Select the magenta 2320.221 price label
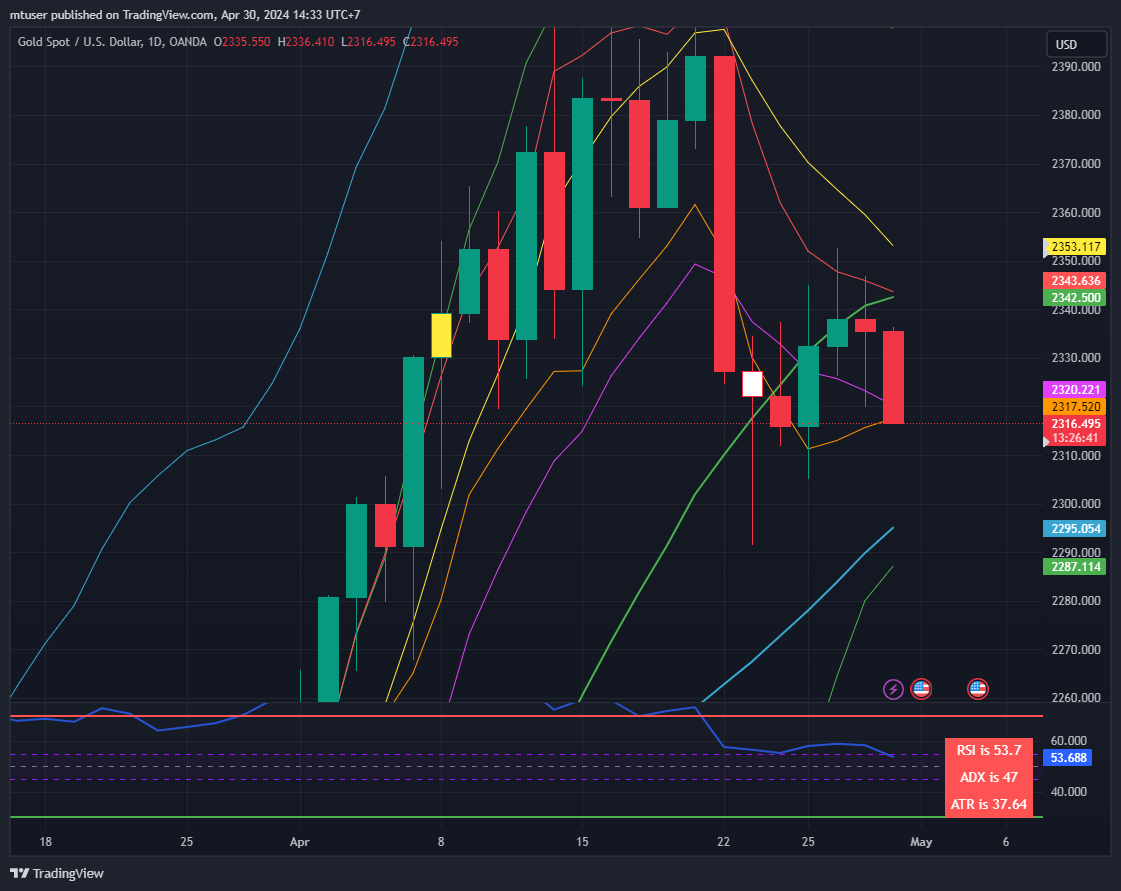 tap(1075, 390)
